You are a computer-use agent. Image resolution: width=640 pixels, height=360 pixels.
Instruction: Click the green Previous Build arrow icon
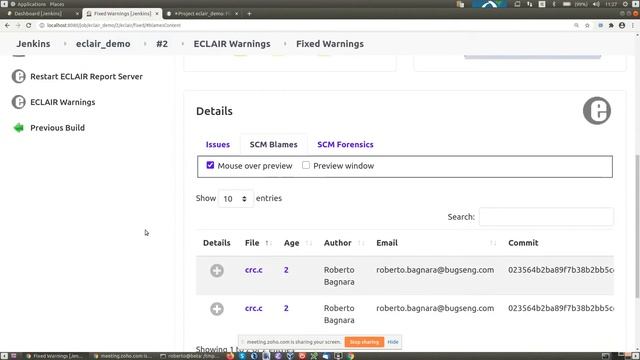tap(18, 128)
